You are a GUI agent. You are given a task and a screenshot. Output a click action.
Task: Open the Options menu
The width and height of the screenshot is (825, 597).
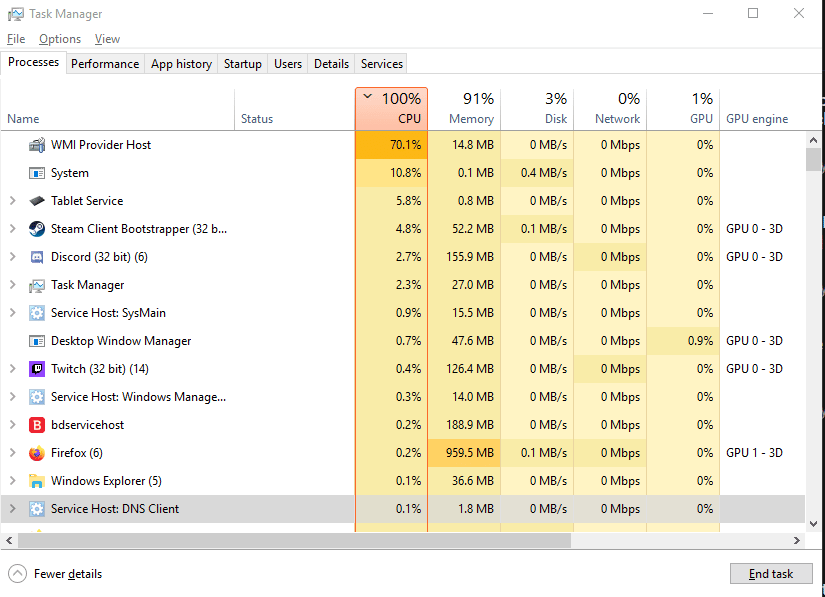(x=59, y=38)
